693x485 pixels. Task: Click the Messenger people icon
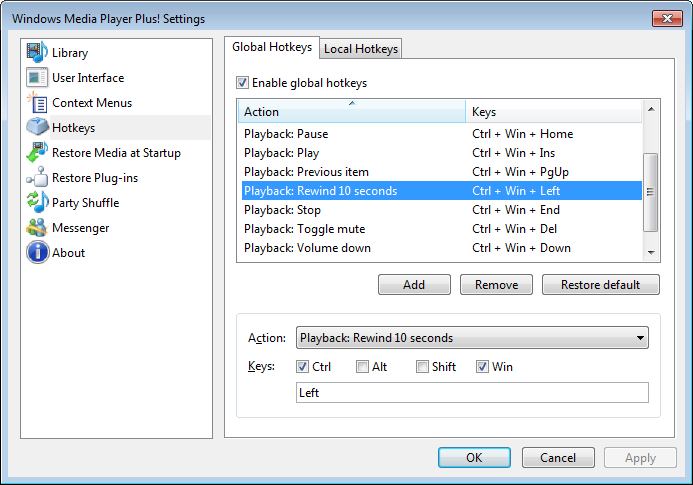[x=37, y=227]
